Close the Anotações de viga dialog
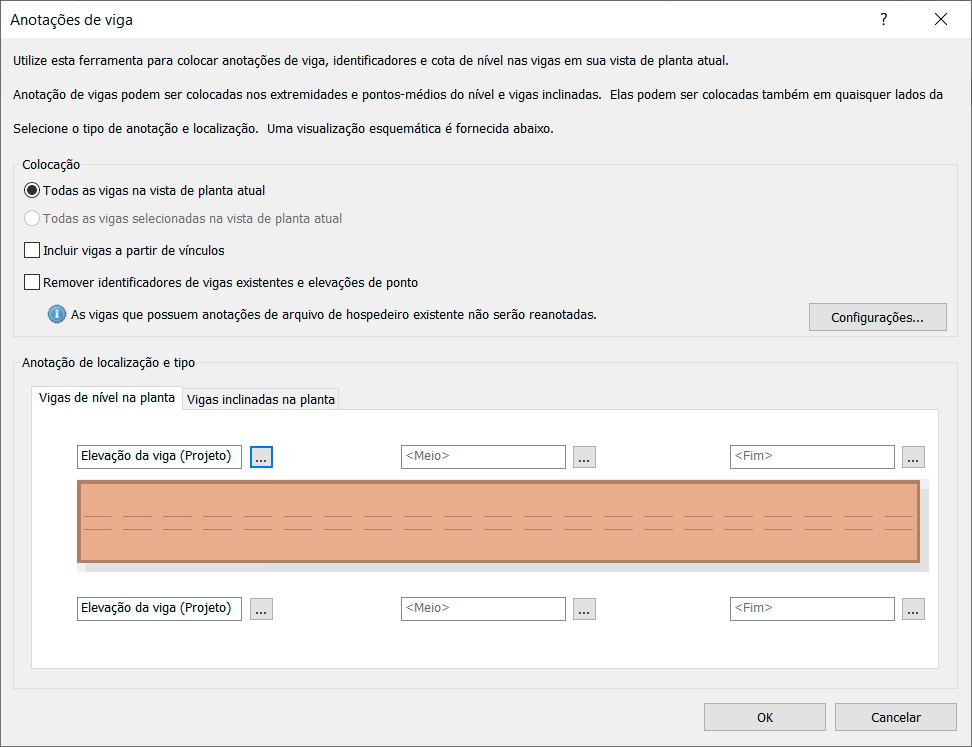The height and width of the screenshot is (747, 972). [940, 19]
